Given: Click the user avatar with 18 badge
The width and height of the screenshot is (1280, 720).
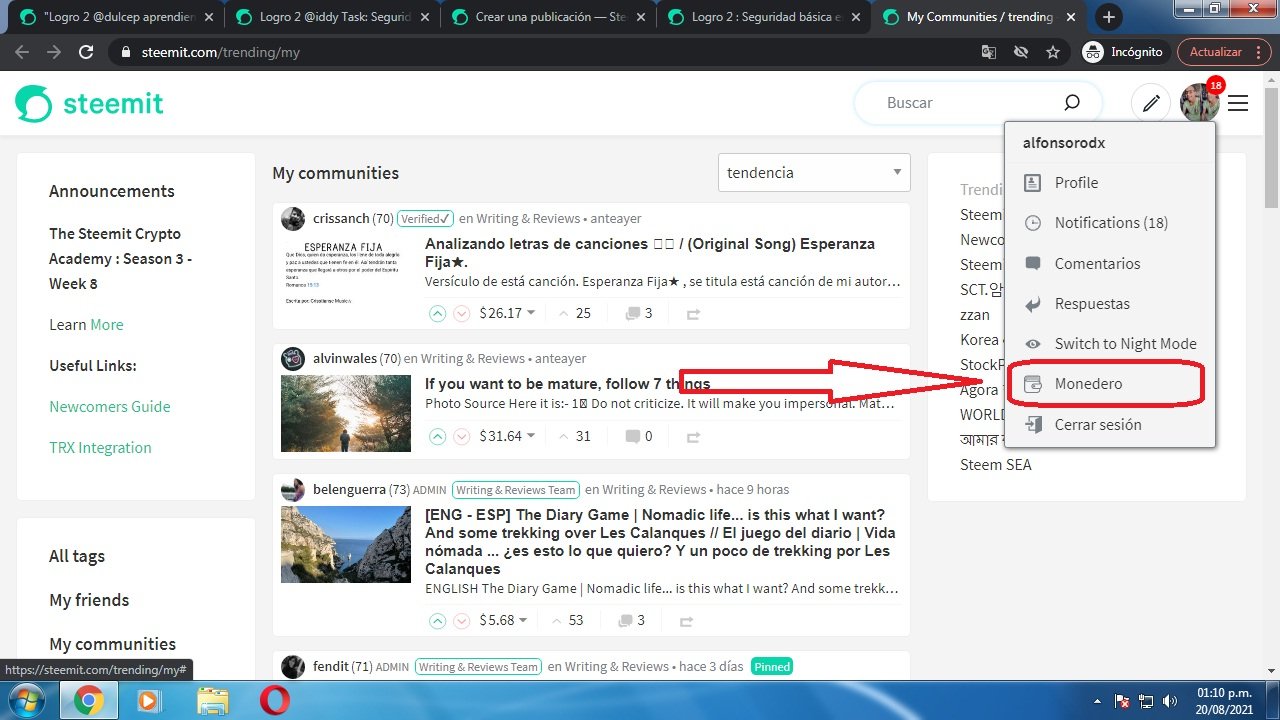Looking at the screenshot, I should point(1198,101).
